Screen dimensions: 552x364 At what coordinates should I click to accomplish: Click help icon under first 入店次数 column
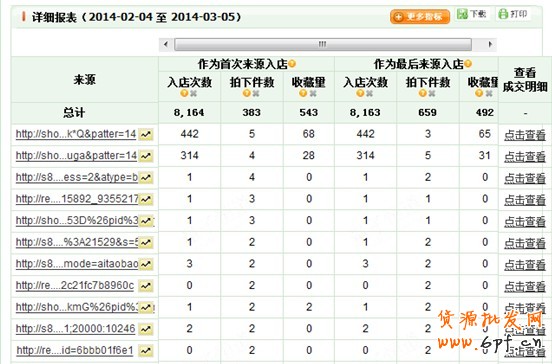[184, 93]
